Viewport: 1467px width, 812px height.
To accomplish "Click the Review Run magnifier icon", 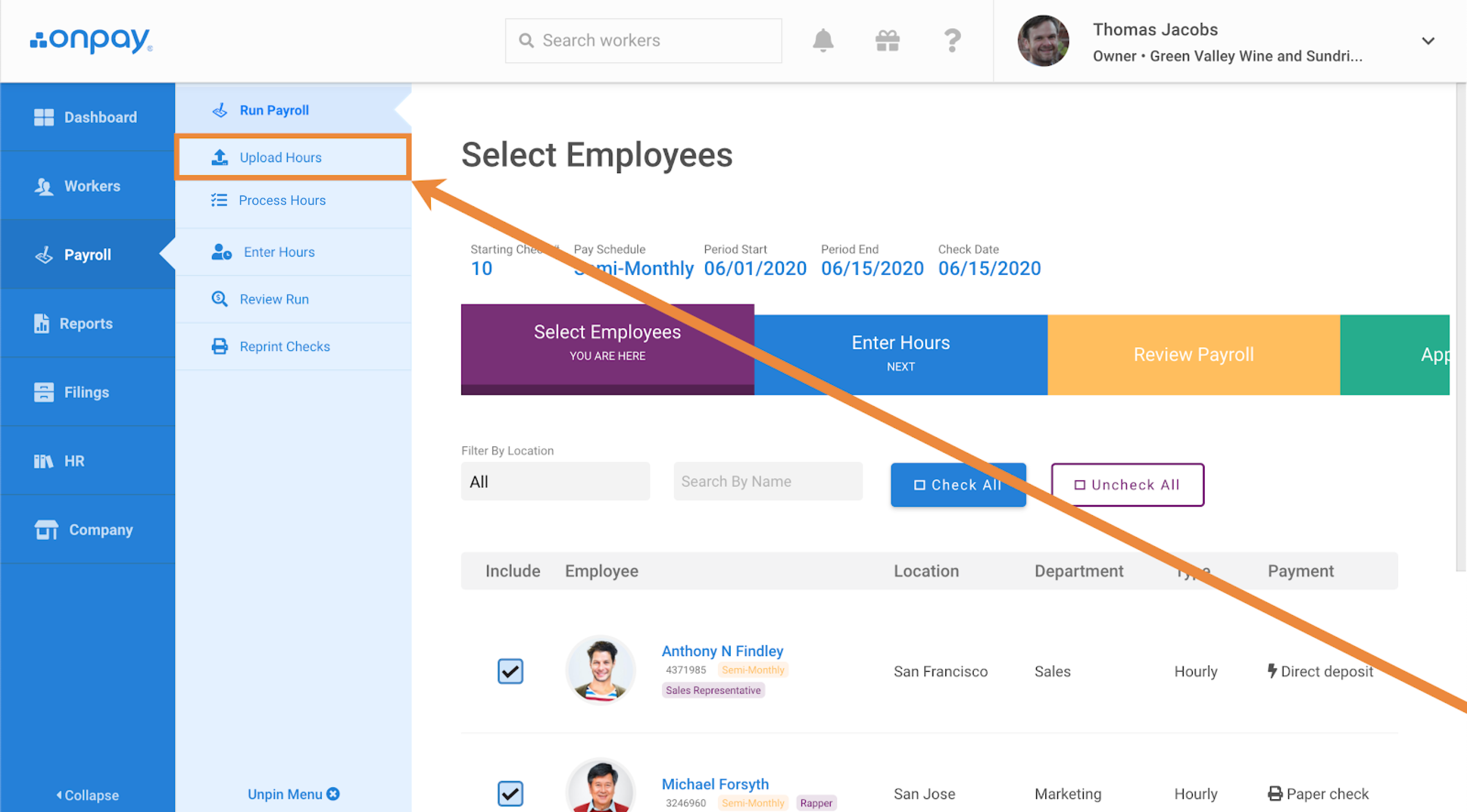I will (220, 299).
